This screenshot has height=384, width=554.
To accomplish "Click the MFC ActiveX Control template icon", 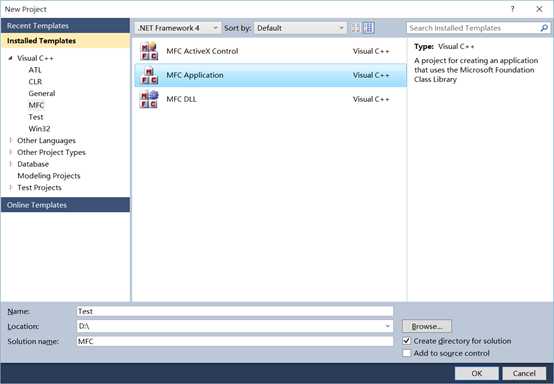I will tap(149, 51).
